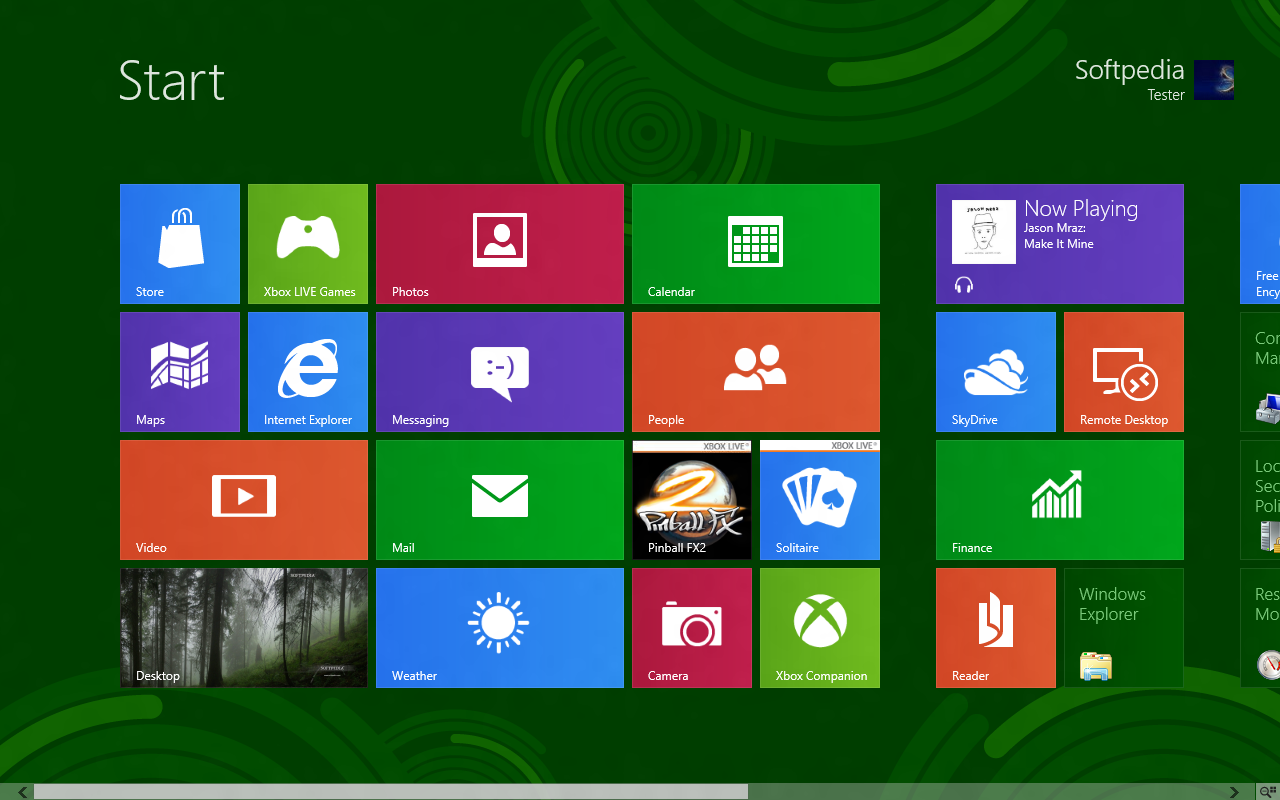Image resolution: width=1280 pixels, height=800 pixels.
Task: Launch the Xbox Companion tile
Action: tap(820, 627)
